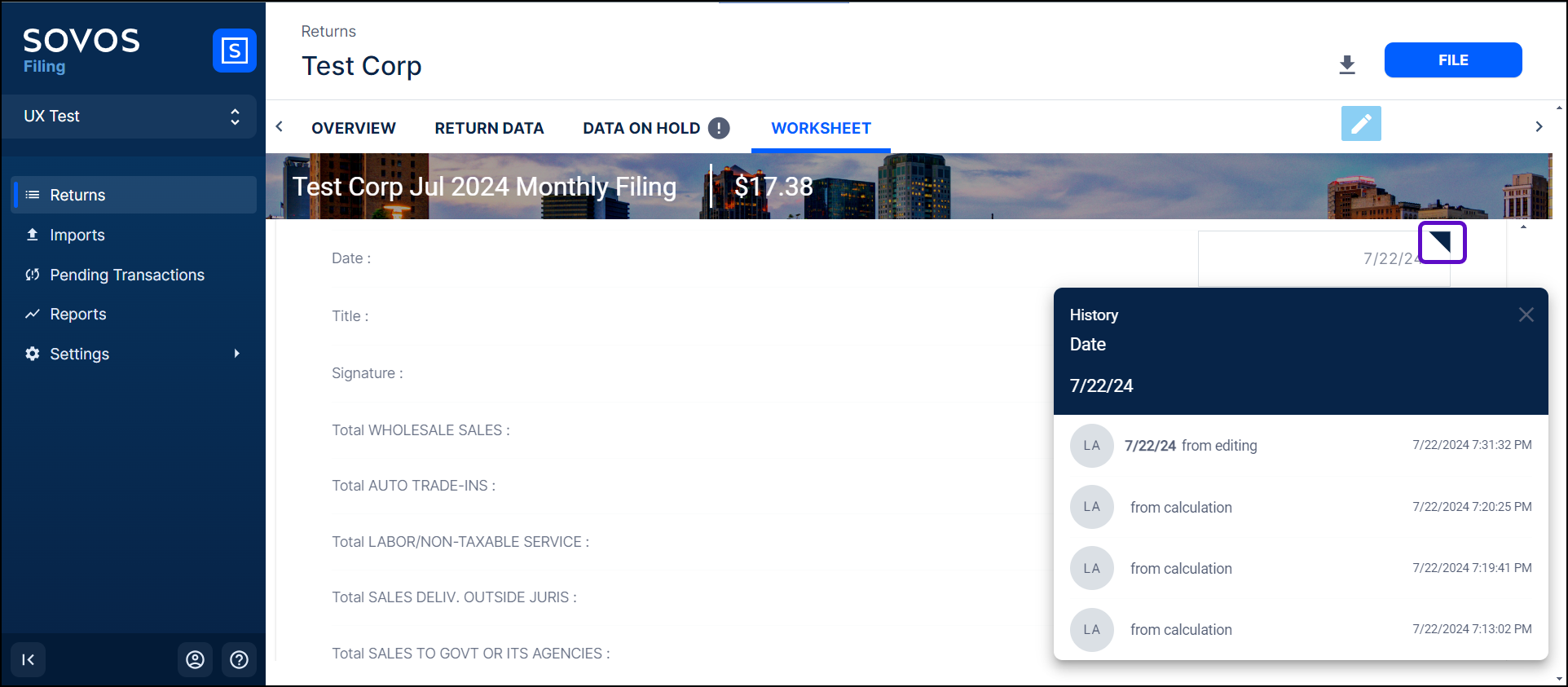Open the UX Test organization dropdown
This screenshot has height=687, width=1568.
tap(130, 117)
